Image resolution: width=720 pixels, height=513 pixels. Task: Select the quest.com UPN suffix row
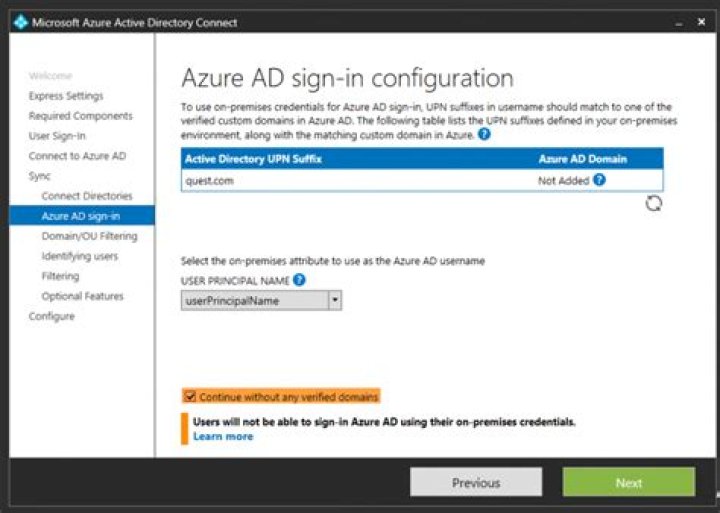click(x=422, y=180)
